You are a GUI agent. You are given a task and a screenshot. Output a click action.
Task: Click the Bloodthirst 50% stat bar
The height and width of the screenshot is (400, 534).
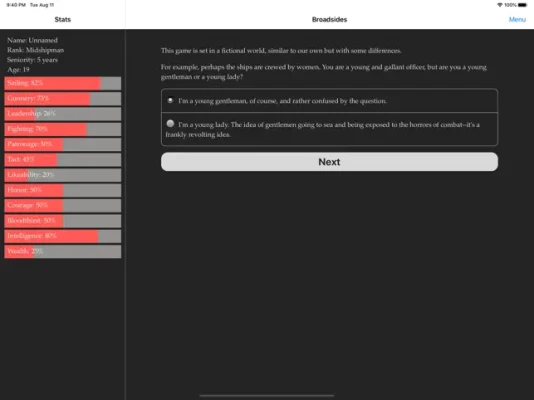(63, 221)
